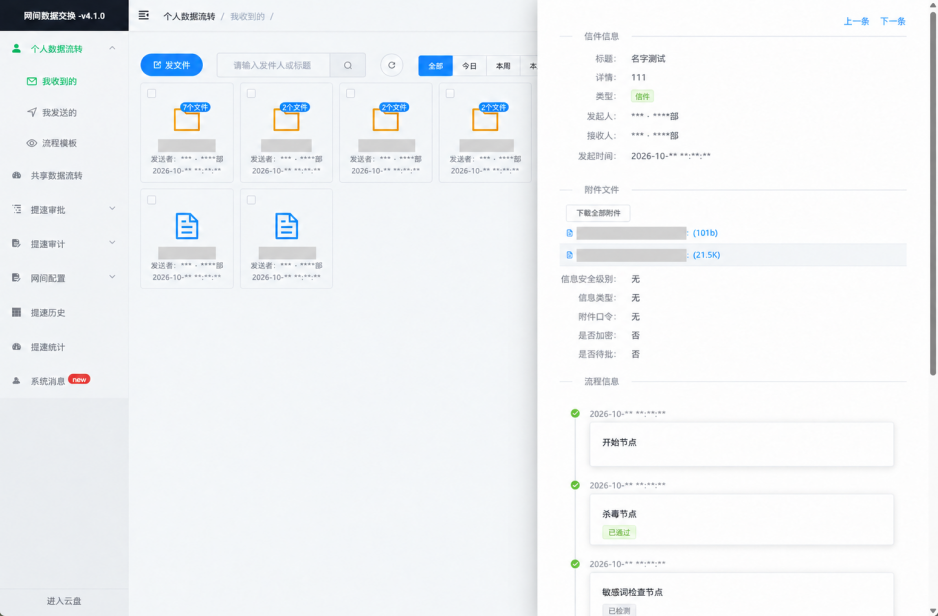Open 我发送的 via its paper plane icon
Viewport: 938px width, 616px height.
click(x=32, y=112)
